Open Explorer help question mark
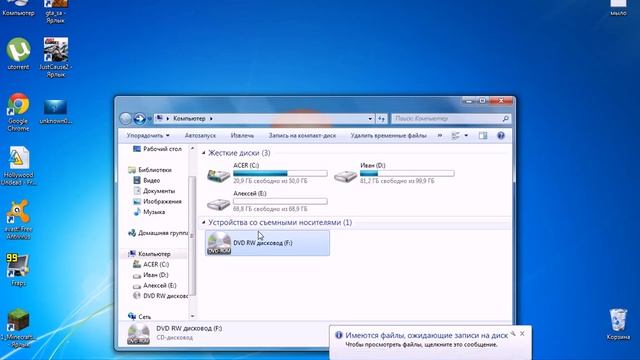 [x=501, y=136]
